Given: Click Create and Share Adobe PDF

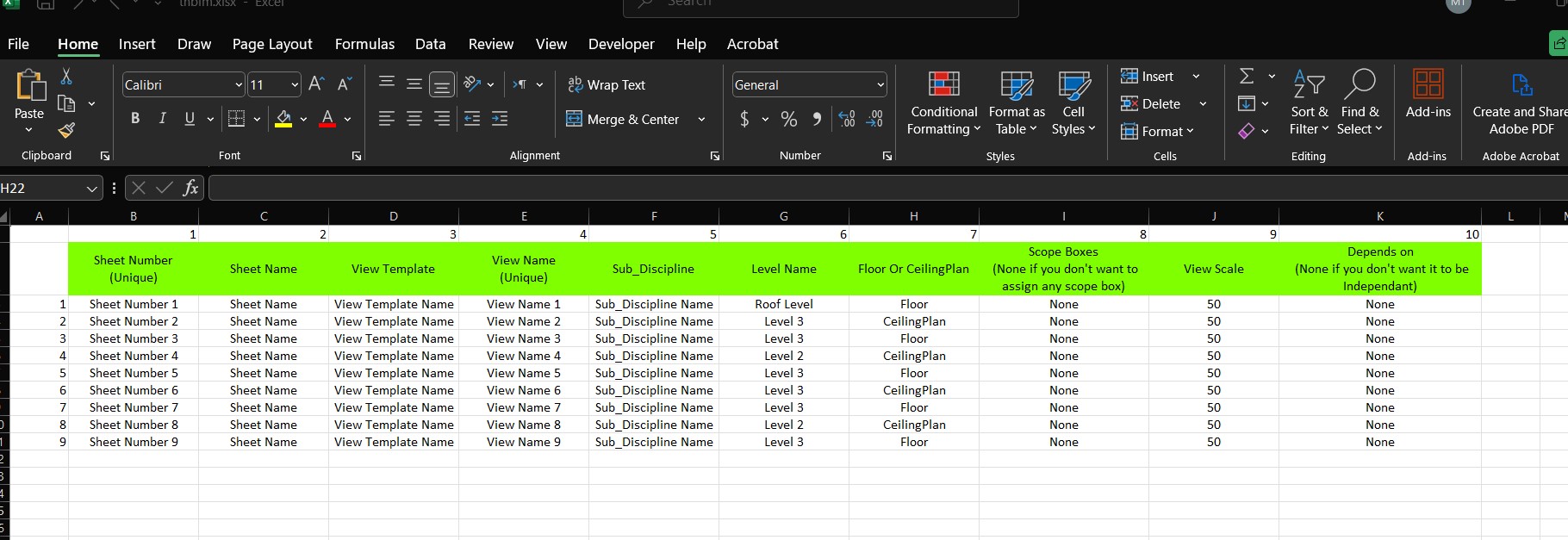Looking at the screenshot, I should 1521,102.
